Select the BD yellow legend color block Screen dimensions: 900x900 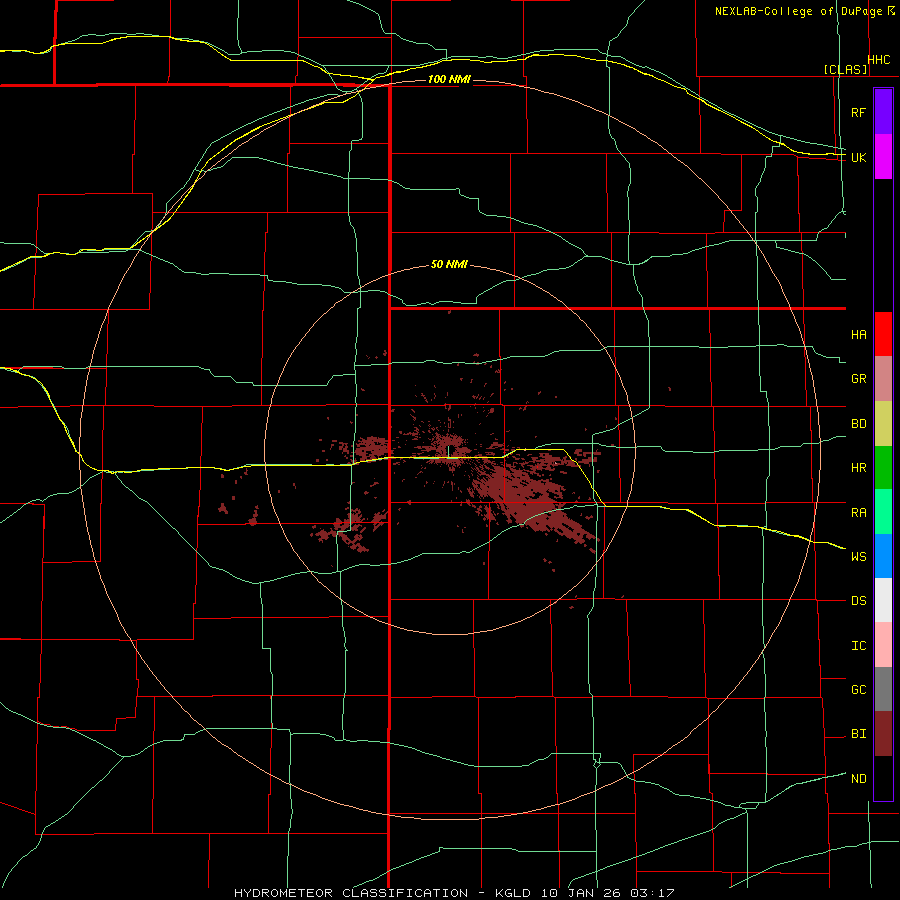click(x=883, y=424)
